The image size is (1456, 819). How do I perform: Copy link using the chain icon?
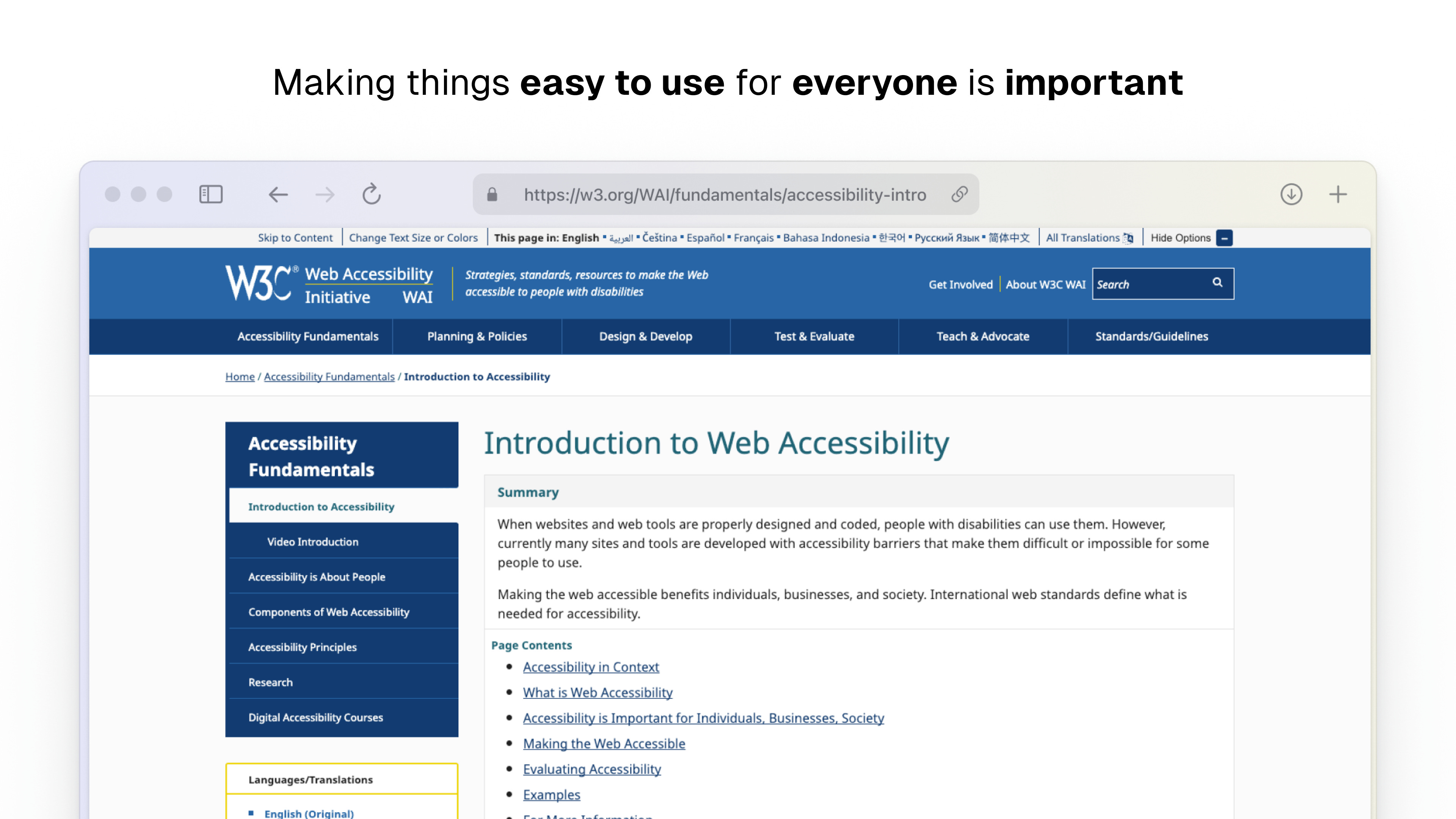pos(960,195)
